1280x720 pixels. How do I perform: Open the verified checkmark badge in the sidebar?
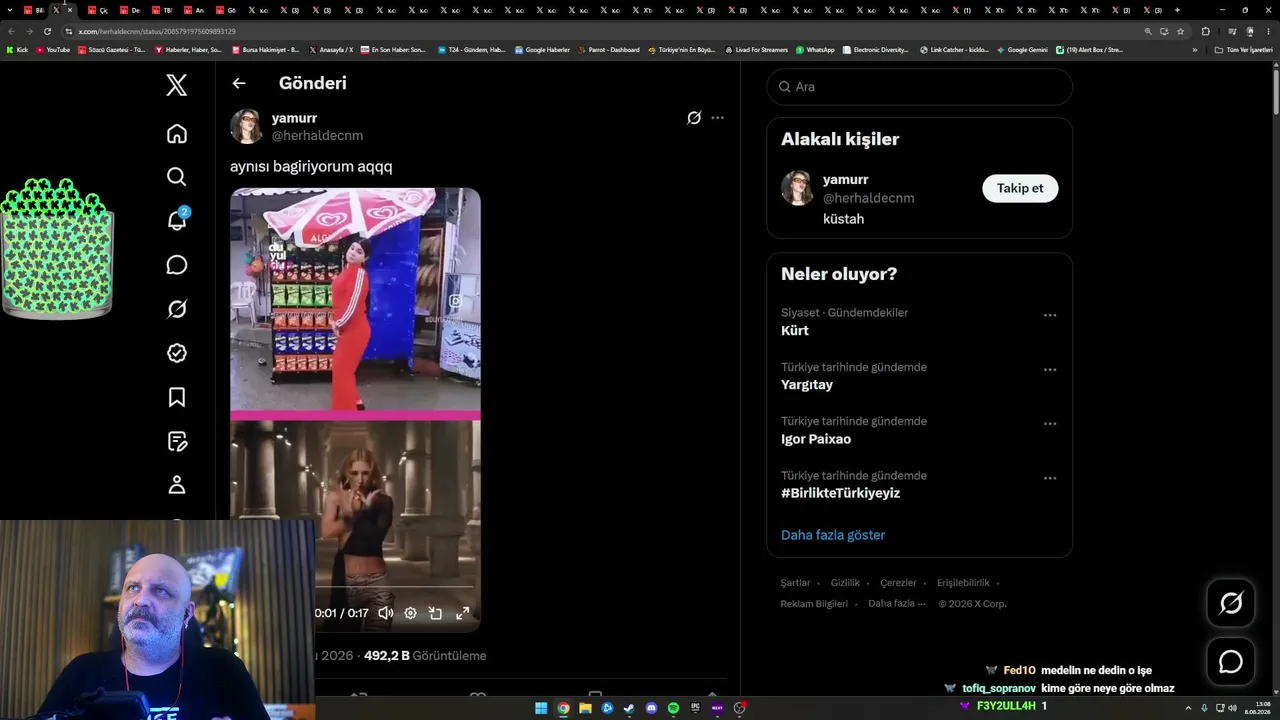pyautogui.click(x=177, y=353)
